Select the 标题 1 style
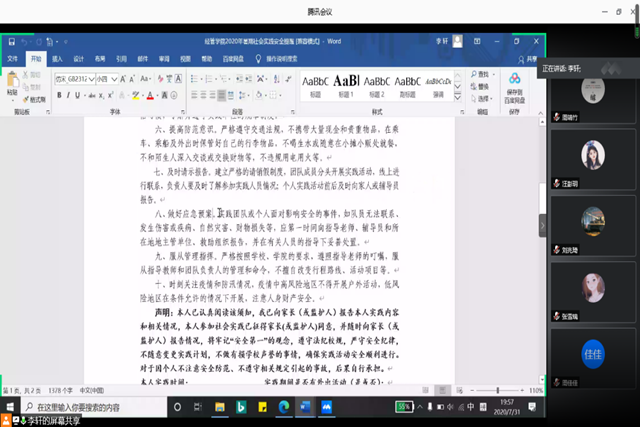This screenshot has height=427, width=640. click(347, 84)
